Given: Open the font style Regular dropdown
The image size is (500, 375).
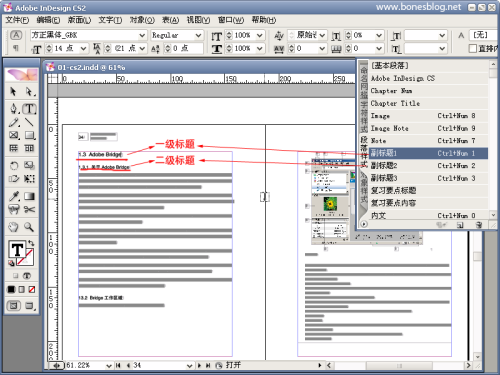Looking at the screenshot, I should (x=198, y=35).
